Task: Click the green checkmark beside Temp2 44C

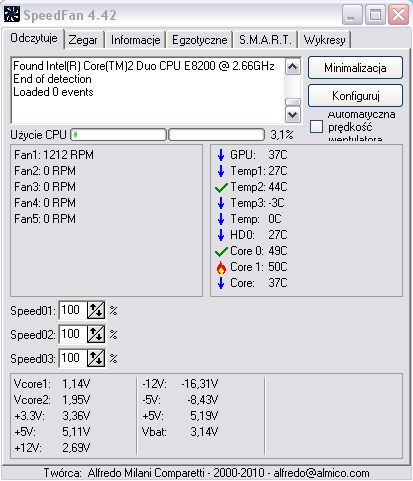Action: point(221,188)
